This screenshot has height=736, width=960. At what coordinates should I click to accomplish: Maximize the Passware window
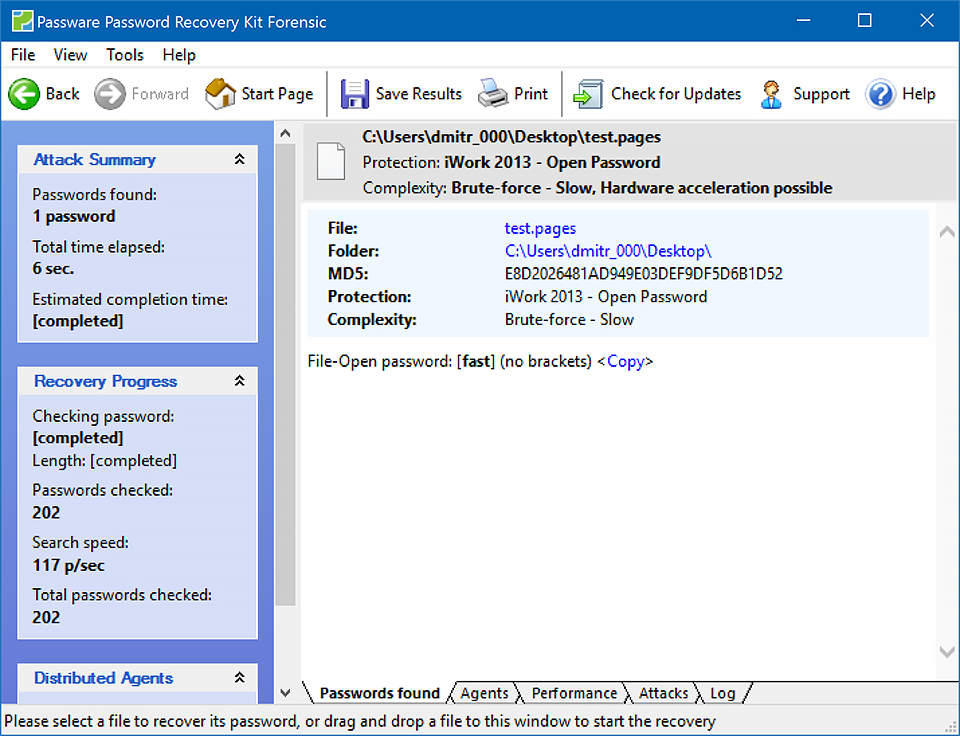pyautogui.click(x=864, y=21)
